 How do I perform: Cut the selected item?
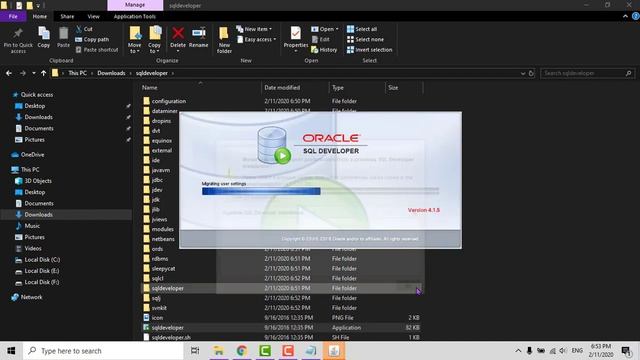84,29
